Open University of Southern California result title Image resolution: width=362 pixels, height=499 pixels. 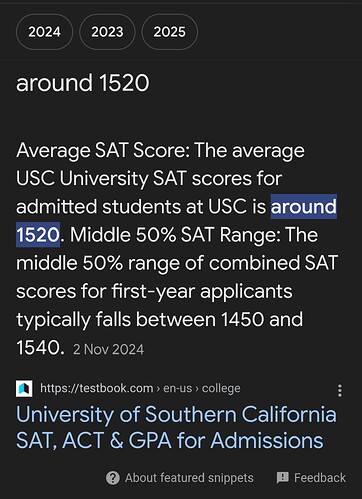click(176, 414)
